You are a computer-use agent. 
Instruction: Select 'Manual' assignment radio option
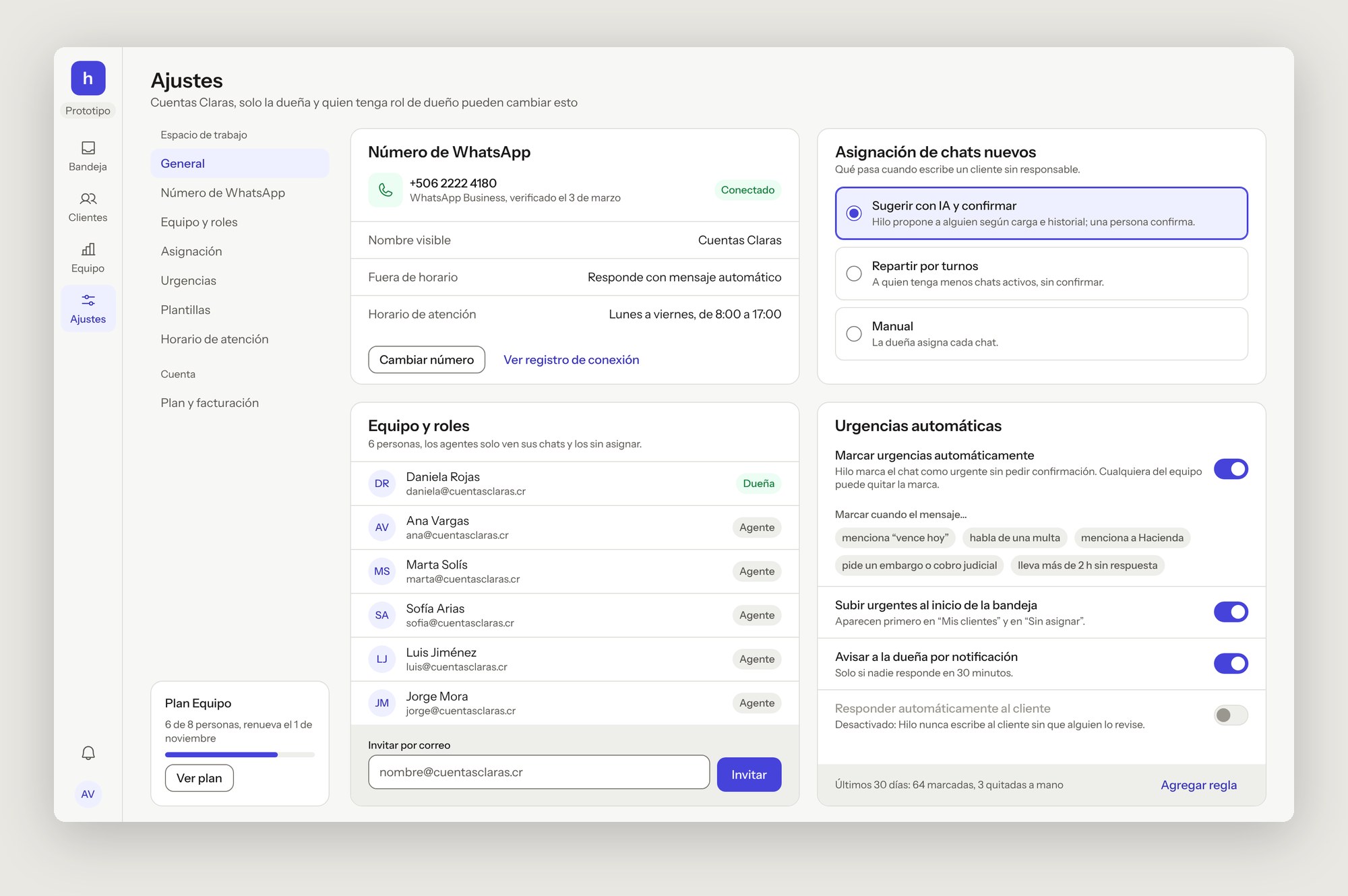[x=1041, y=334]
